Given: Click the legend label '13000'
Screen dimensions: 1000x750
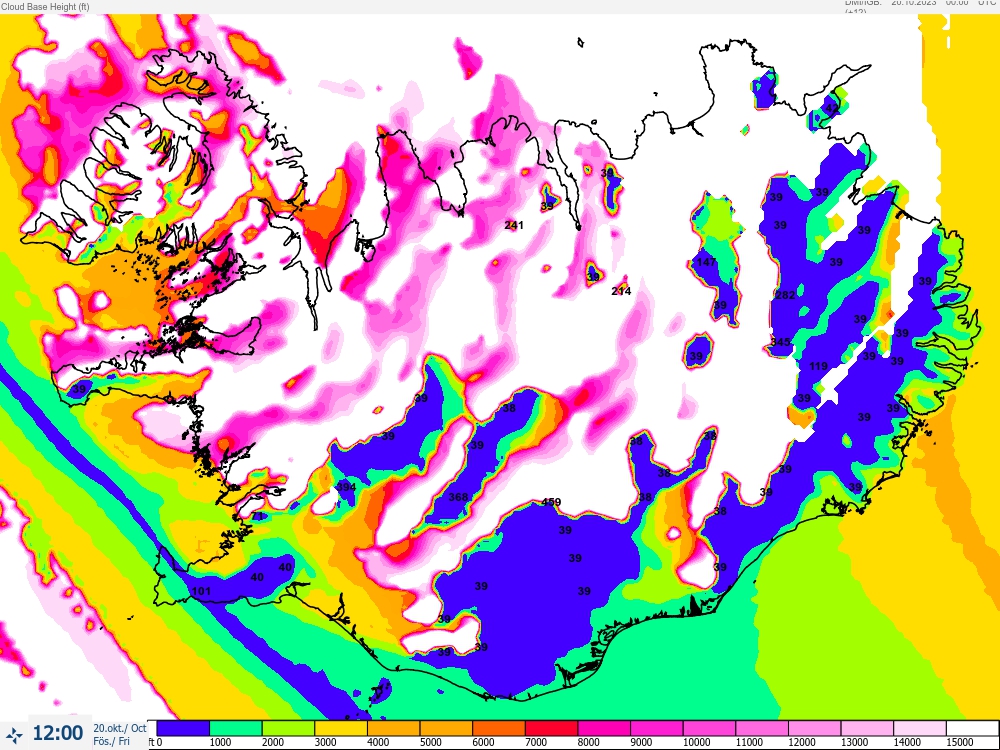Looking at the screenshot, I should 854,742.
